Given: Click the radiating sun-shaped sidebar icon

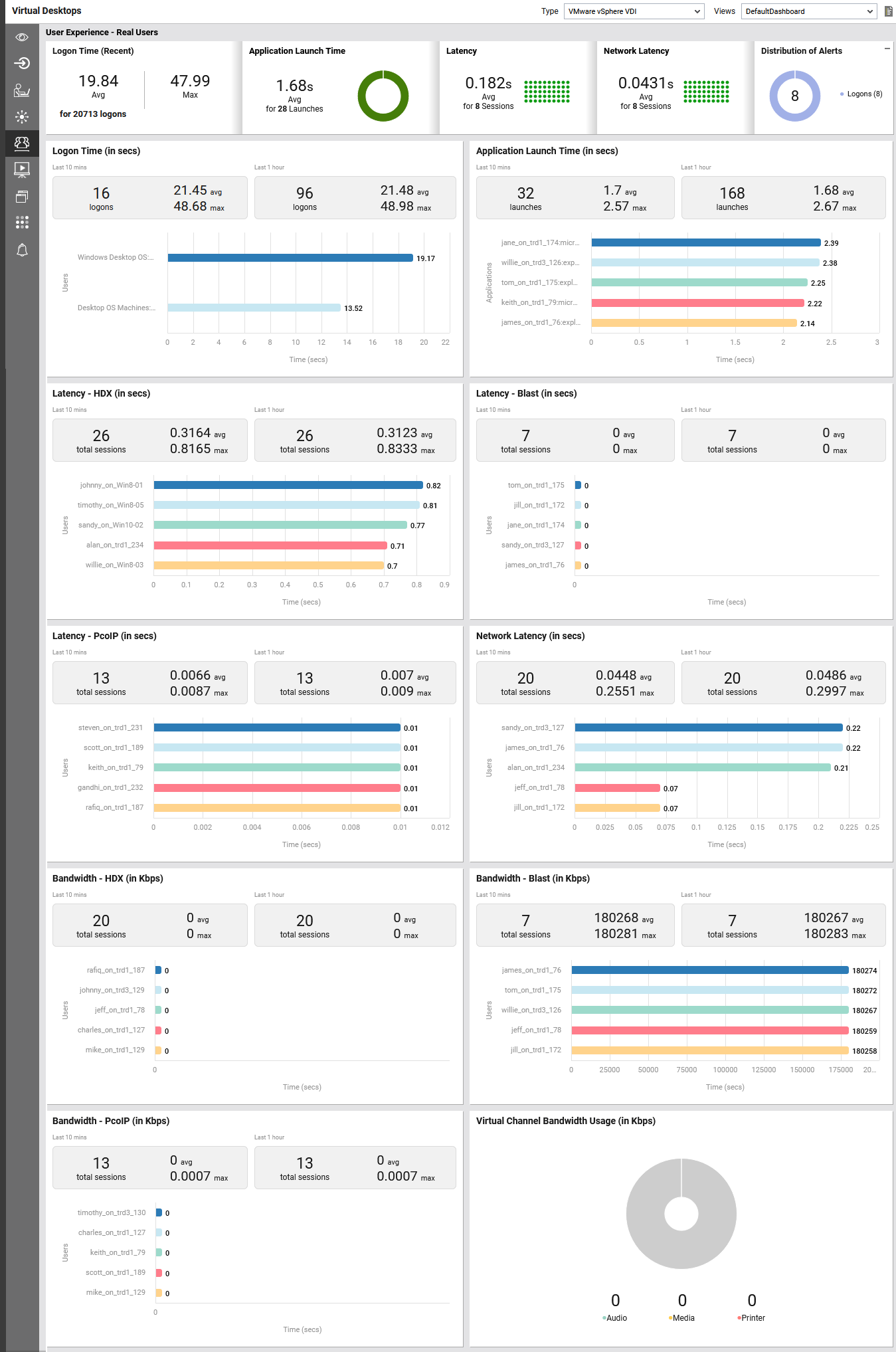Looking at the screenshot, I should click(x=22, y=117).
